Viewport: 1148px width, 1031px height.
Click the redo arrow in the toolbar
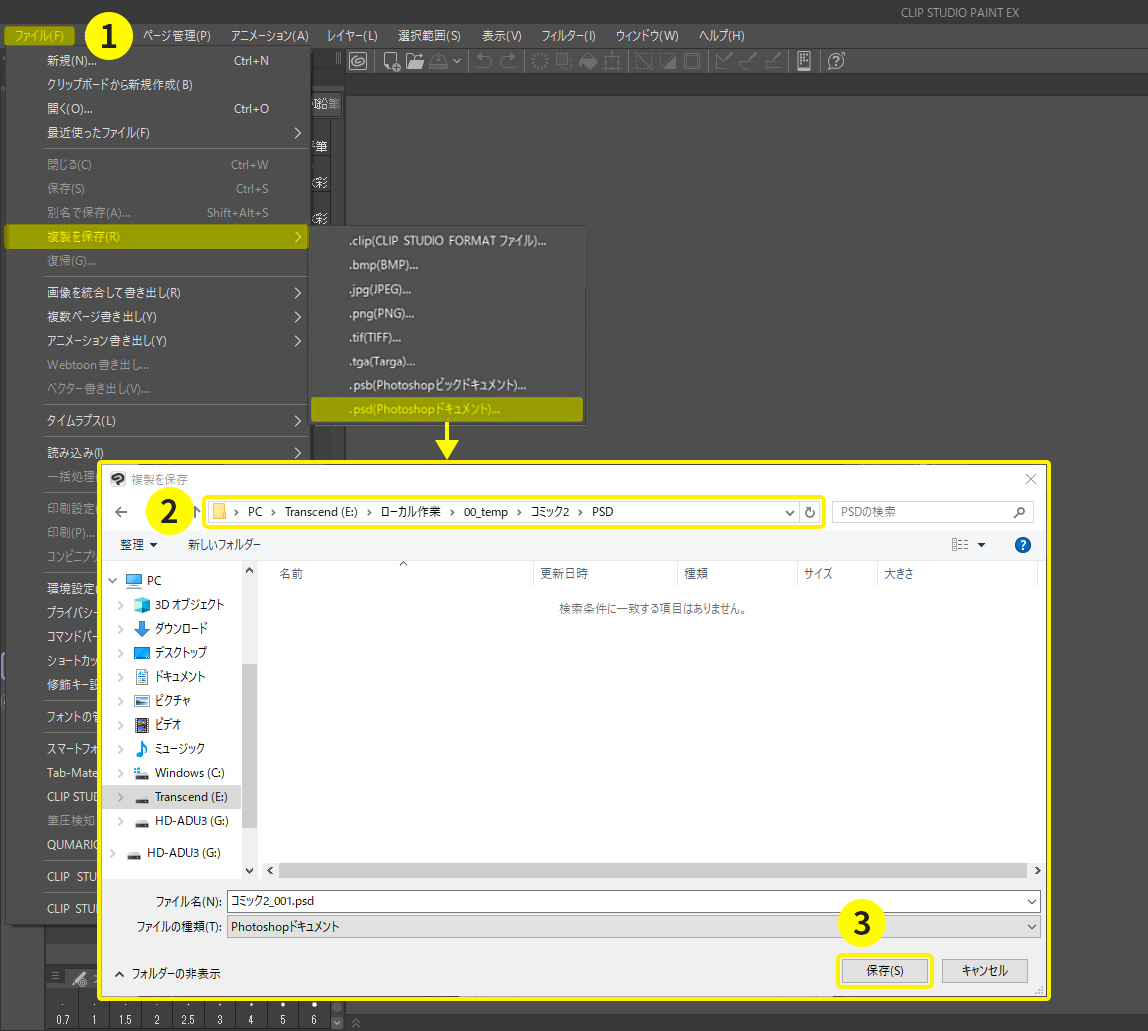click(x=508, y=62)
